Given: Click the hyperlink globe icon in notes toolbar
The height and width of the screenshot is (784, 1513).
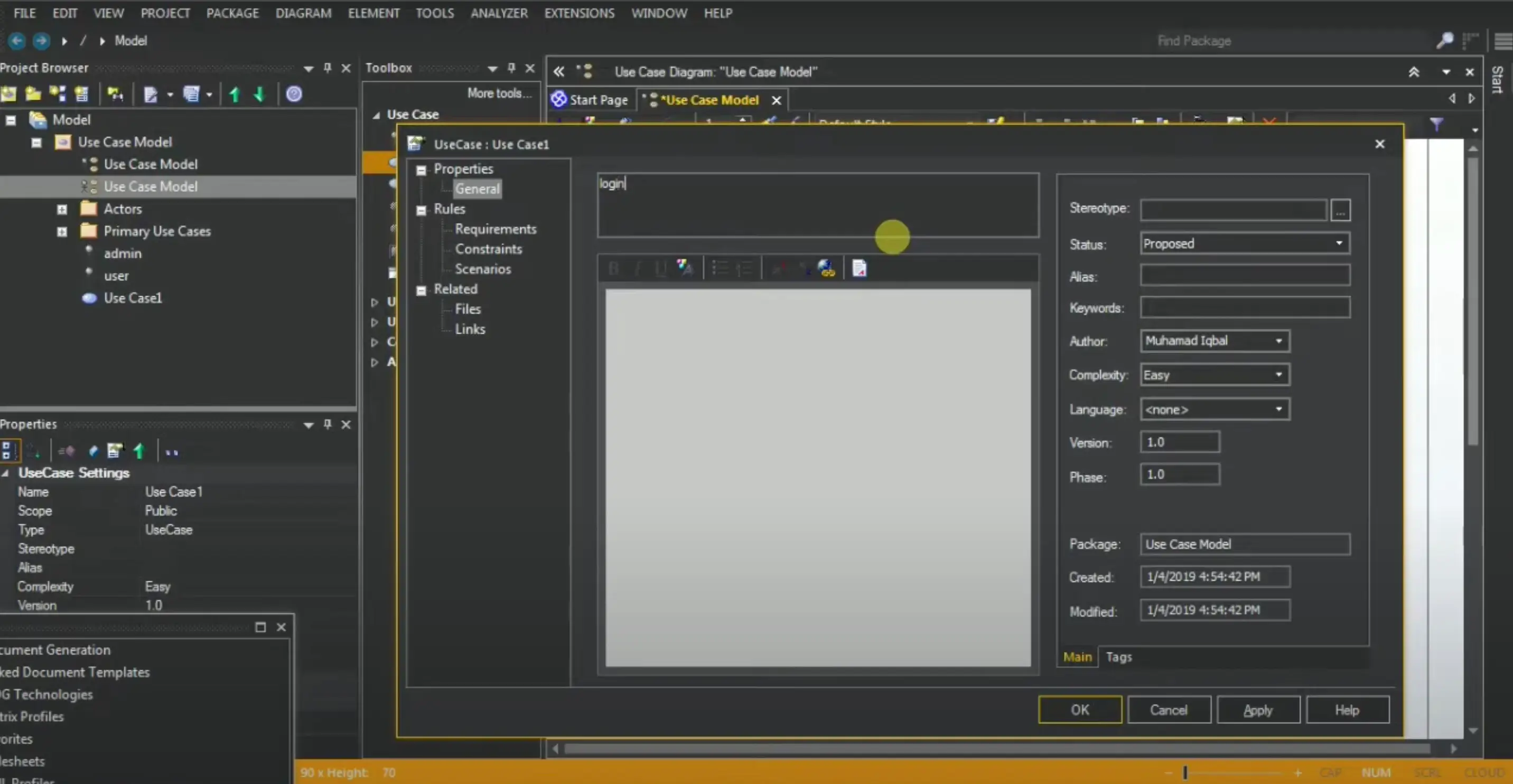Looking at the screenshot, I should [826, 268].
